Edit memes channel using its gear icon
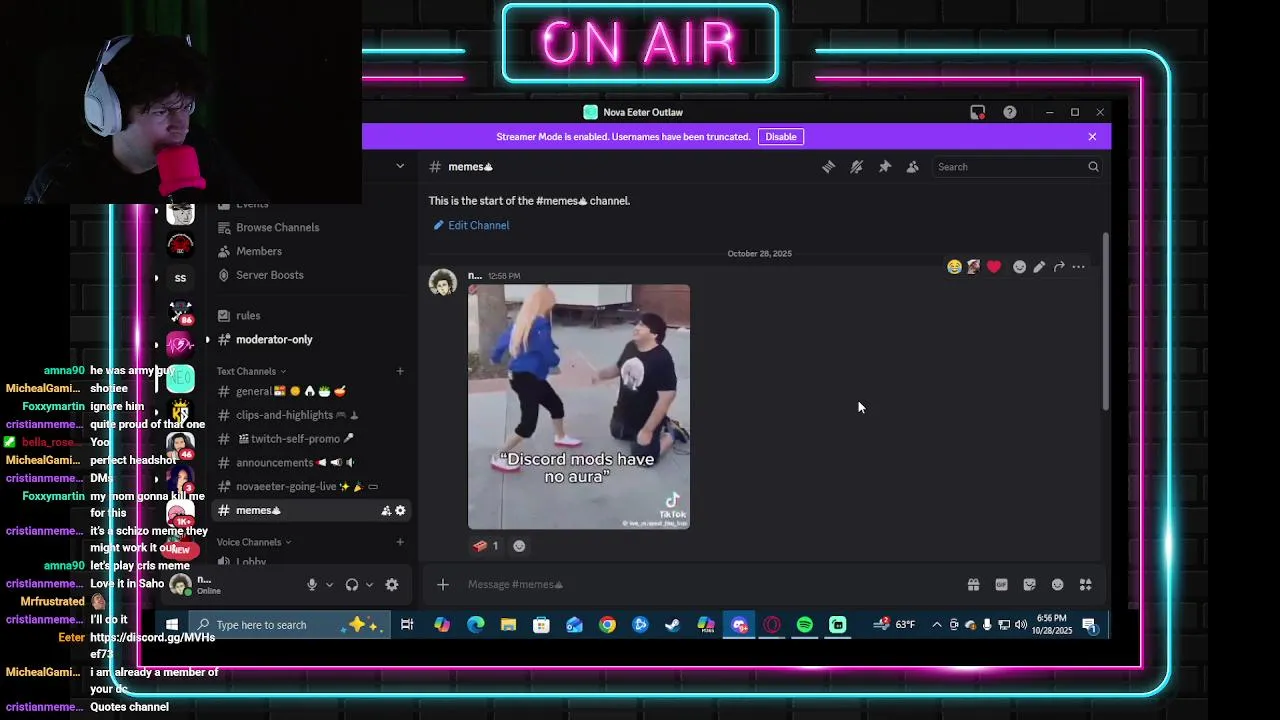This screenshot has width=1280, height=720. (400, 511)
